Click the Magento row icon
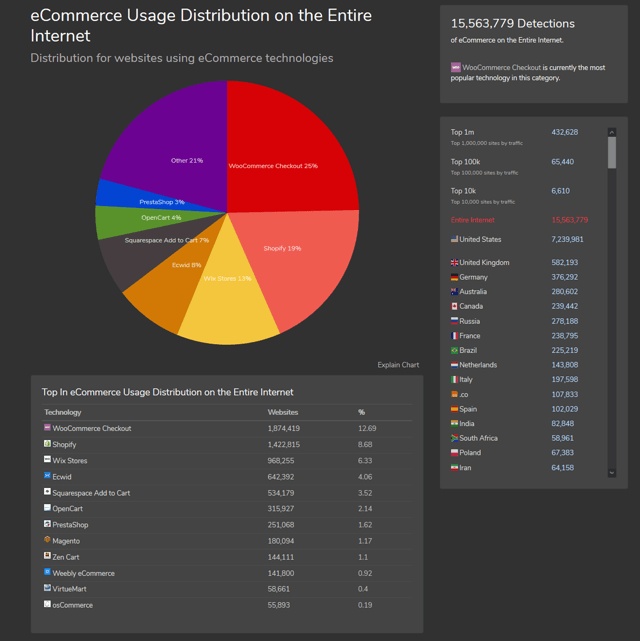 pos(47,540)
